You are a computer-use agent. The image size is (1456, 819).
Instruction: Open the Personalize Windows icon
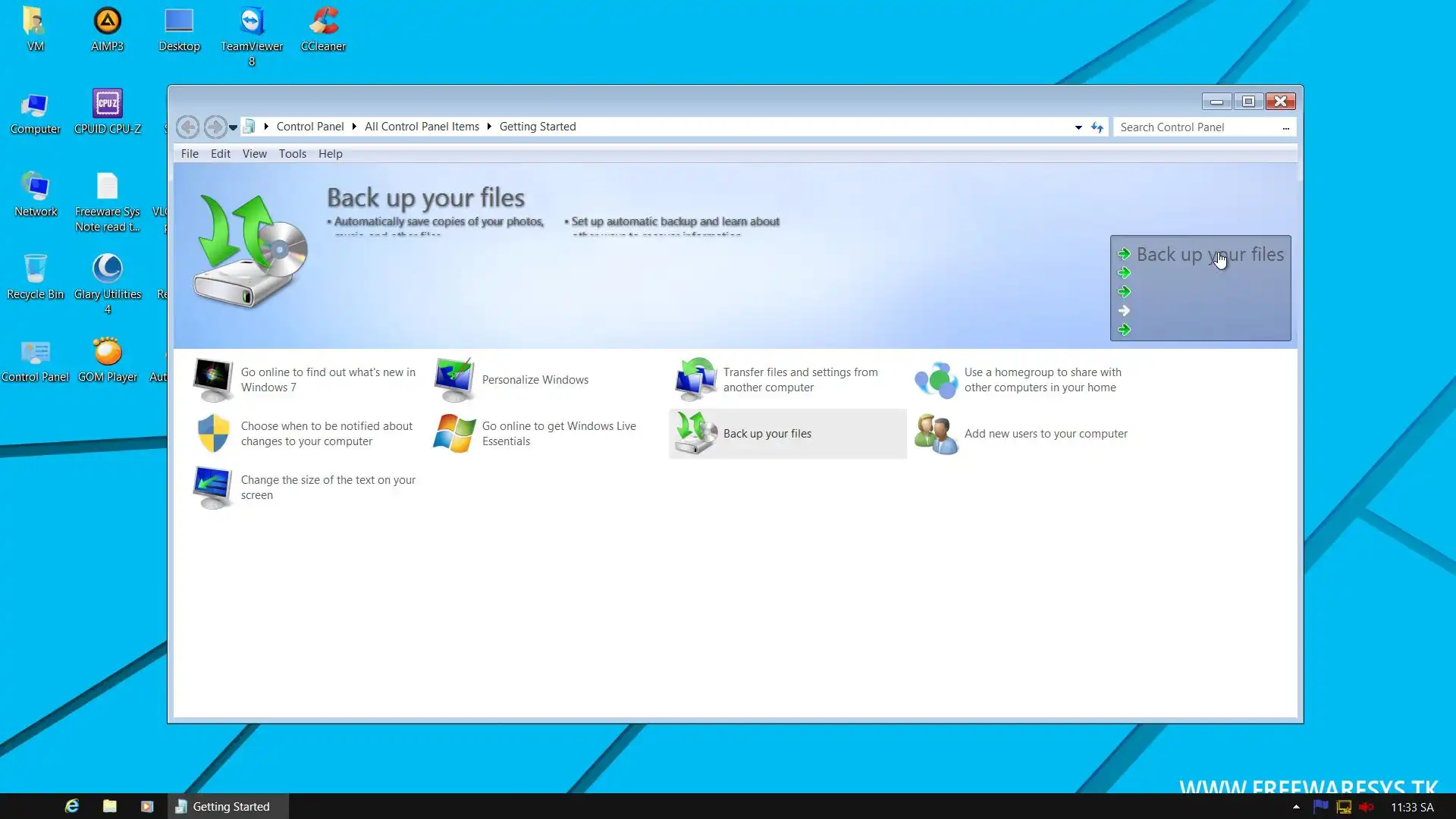tap(454, 380)
